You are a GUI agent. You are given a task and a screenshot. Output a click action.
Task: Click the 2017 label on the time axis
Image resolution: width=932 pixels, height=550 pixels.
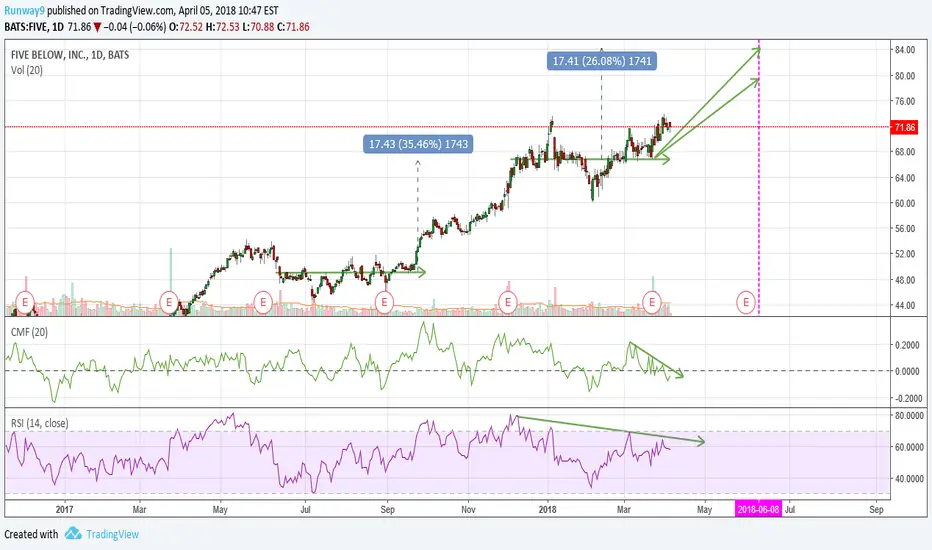click(x=64, y=510)
